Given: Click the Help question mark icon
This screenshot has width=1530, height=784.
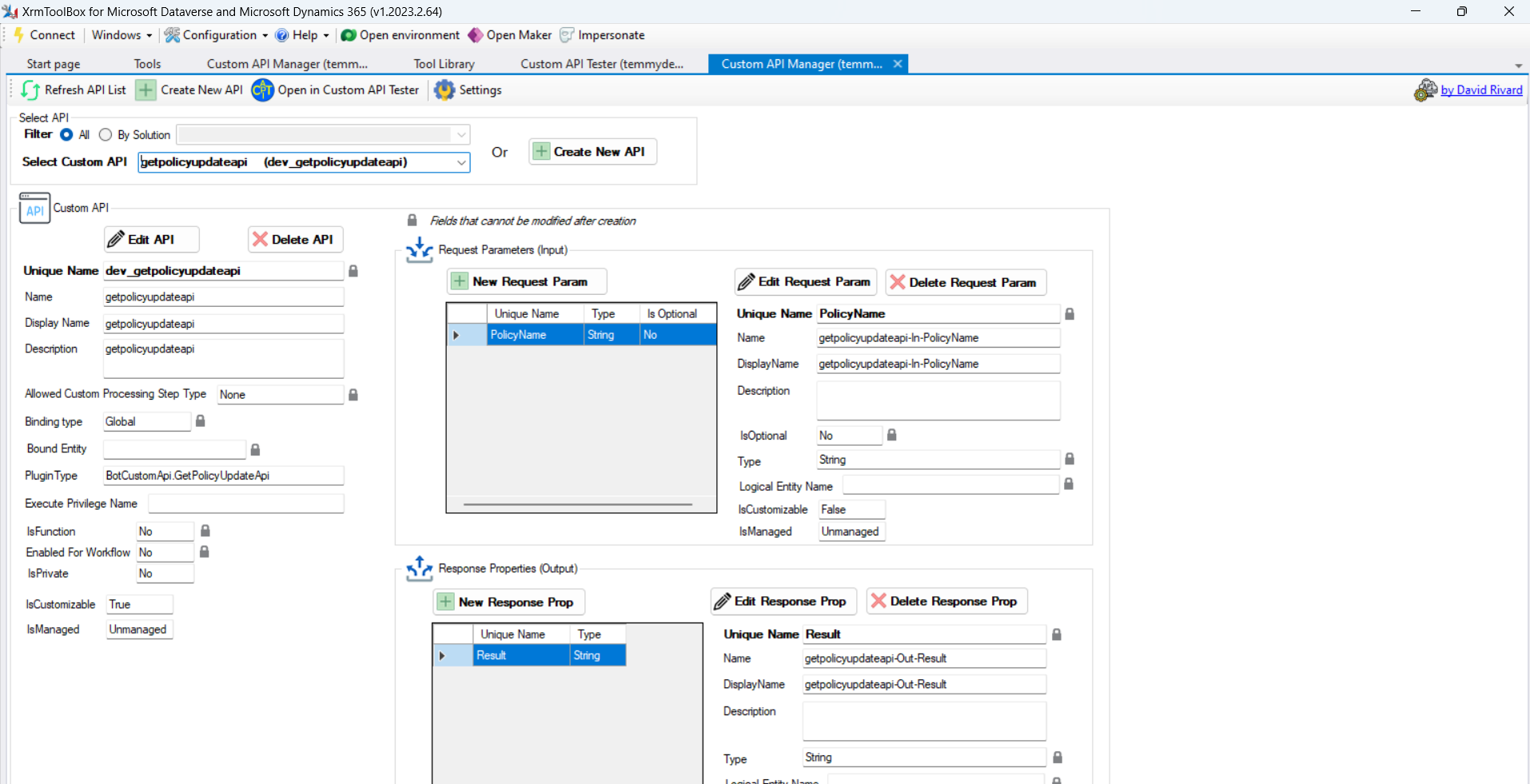Looking at the screenshot, I should tap(282, 35).
